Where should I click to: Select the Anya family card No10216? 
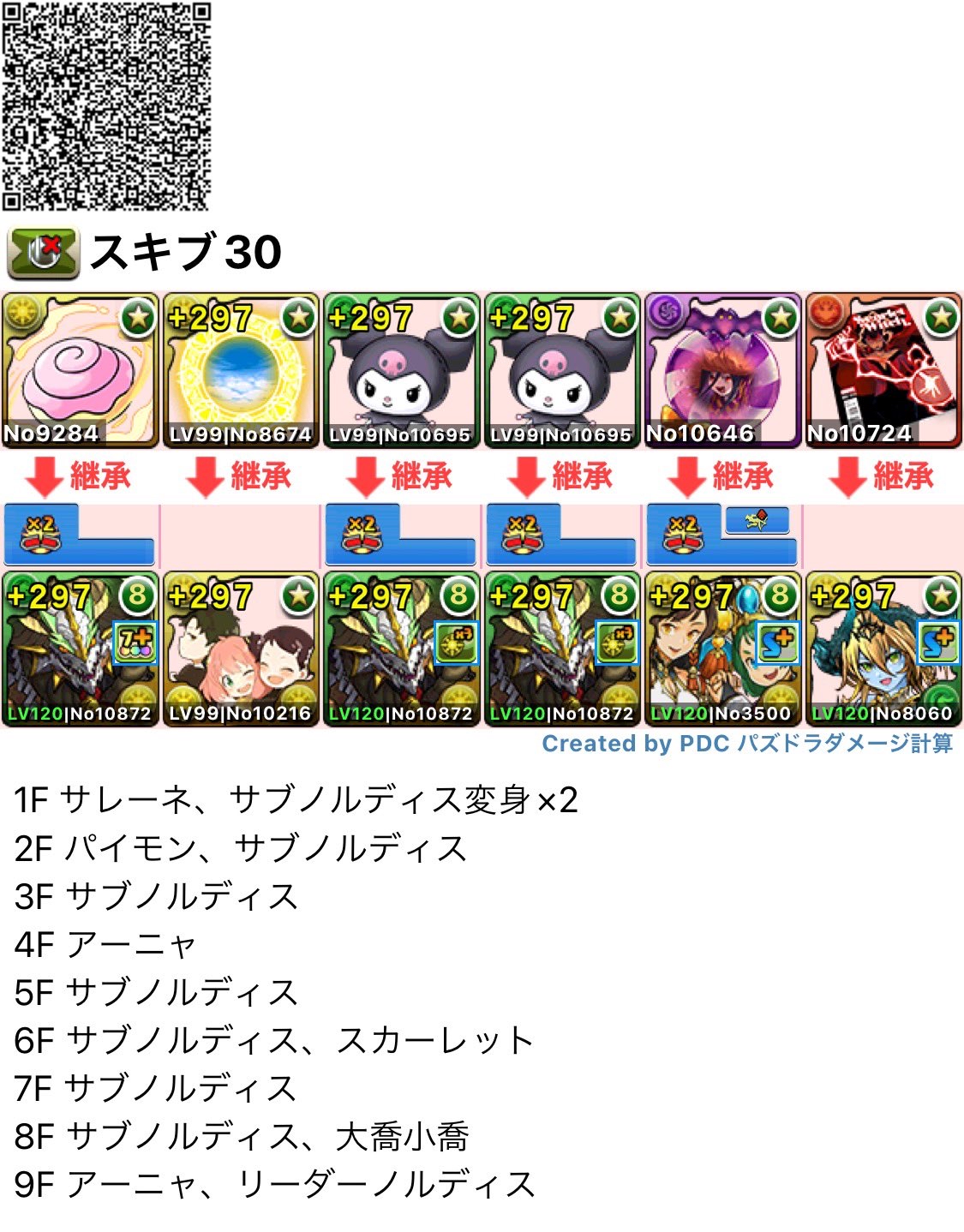click(241, 649)
